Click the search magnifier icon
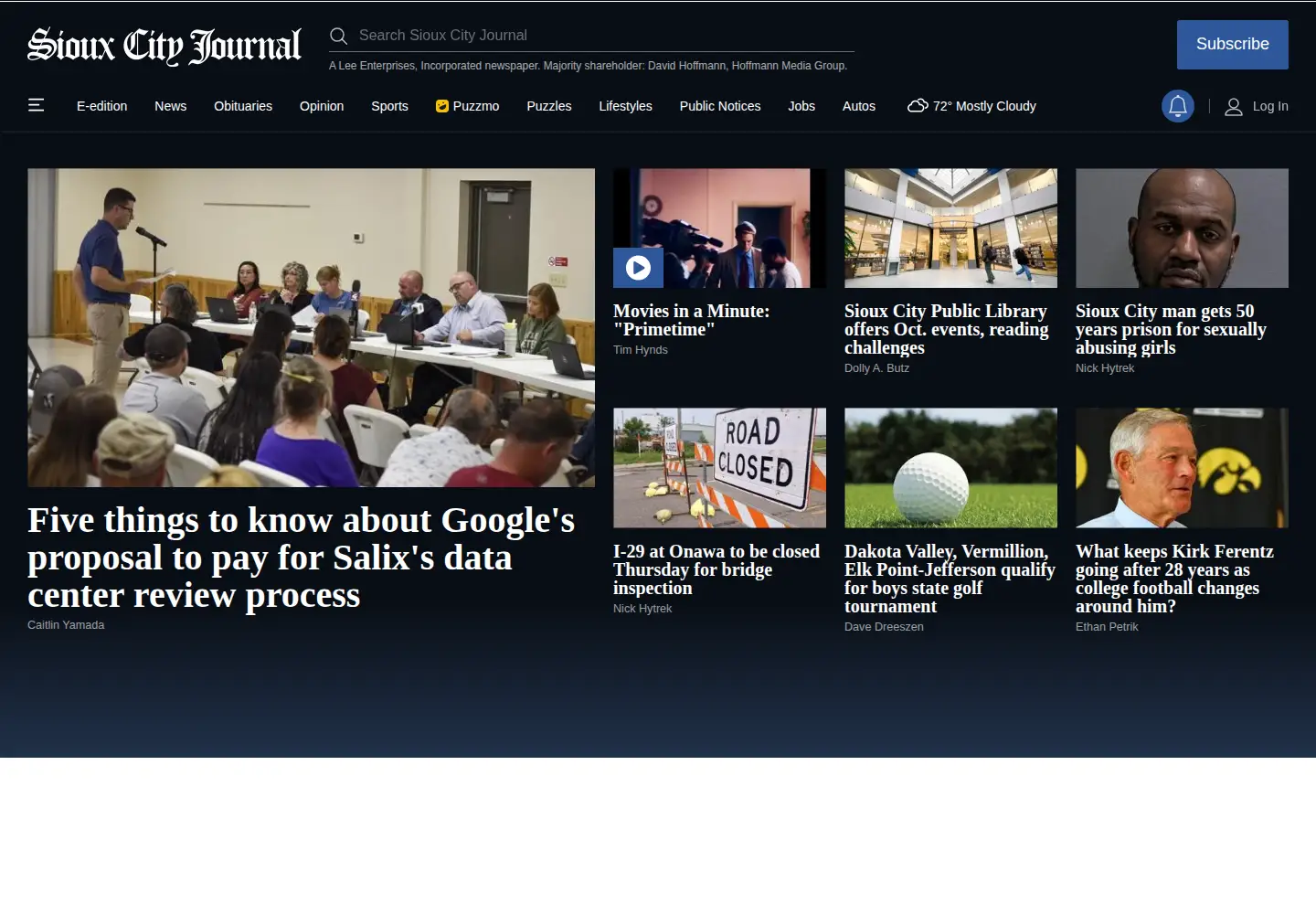The image size is (1316, 914). (x=338, y=36)
